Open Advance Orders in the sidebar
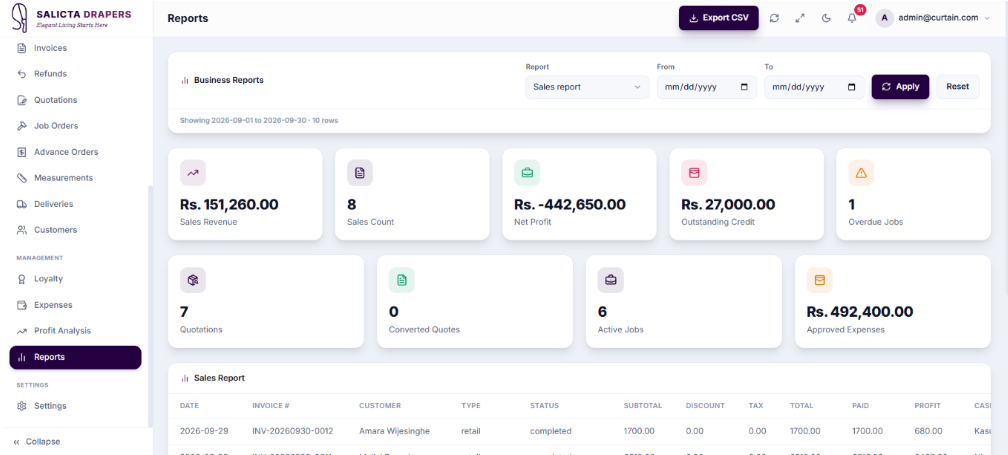The image size is (1008, 455). click(x=75, y=152)
